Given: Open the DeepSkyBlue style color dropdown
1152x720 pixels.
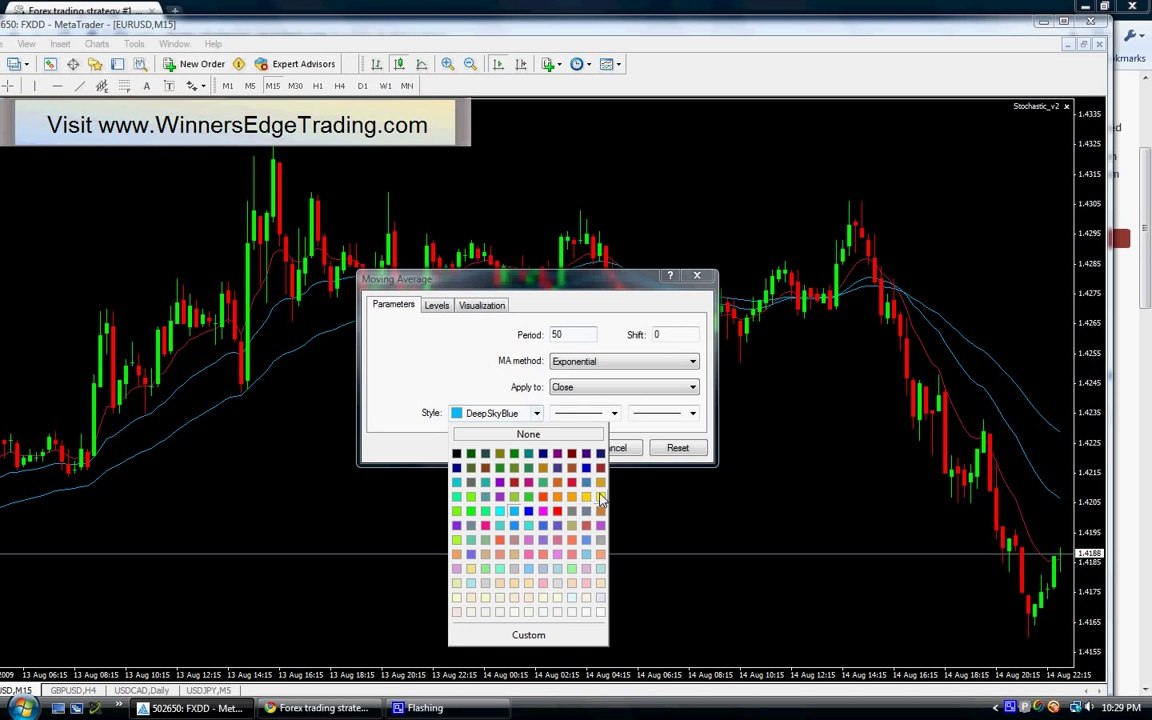Looking at the screenshot, I should (496, 413).
